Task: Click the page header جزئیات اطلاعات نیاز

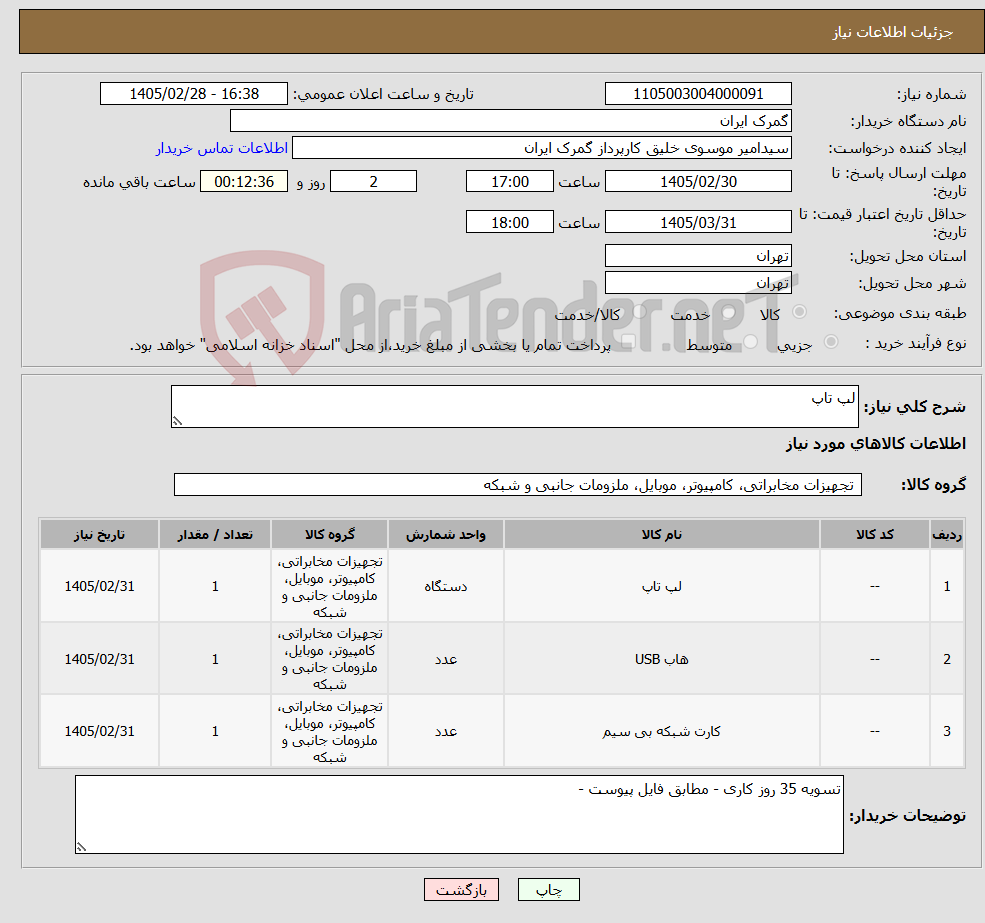Action: click(x=893, y=32)
